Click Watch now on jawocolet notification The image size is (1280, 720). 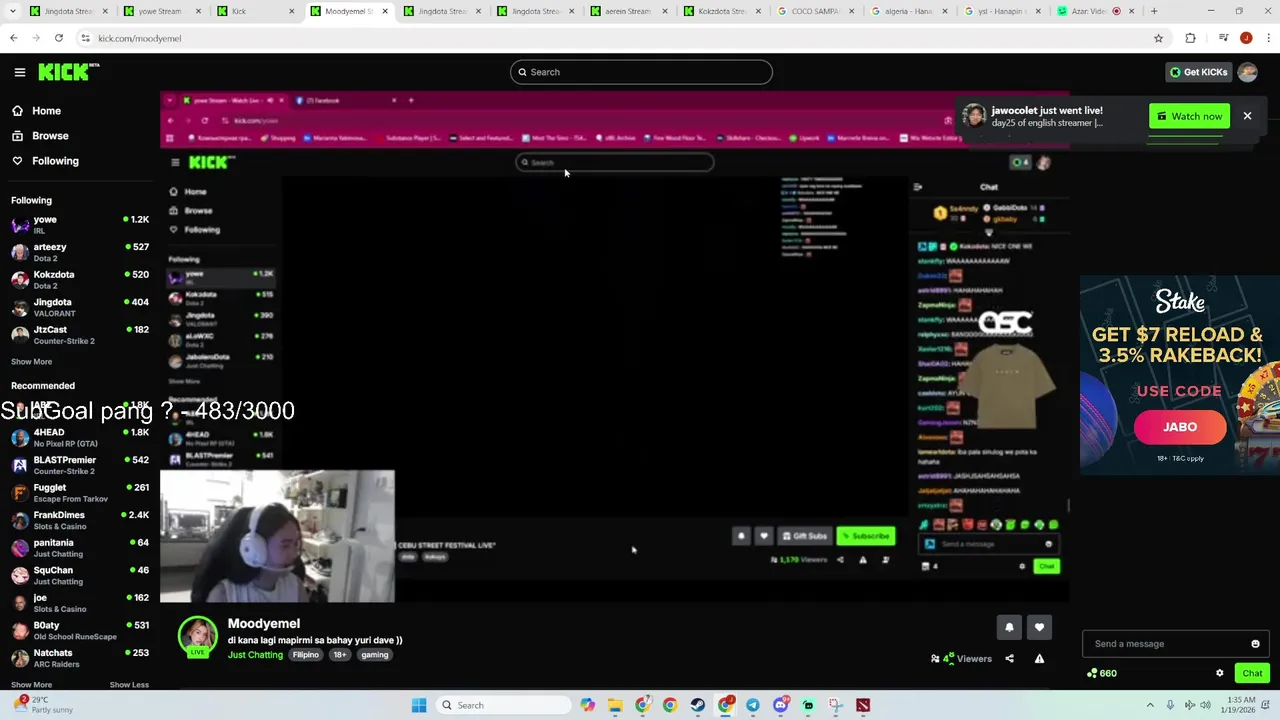point(1189,116)
